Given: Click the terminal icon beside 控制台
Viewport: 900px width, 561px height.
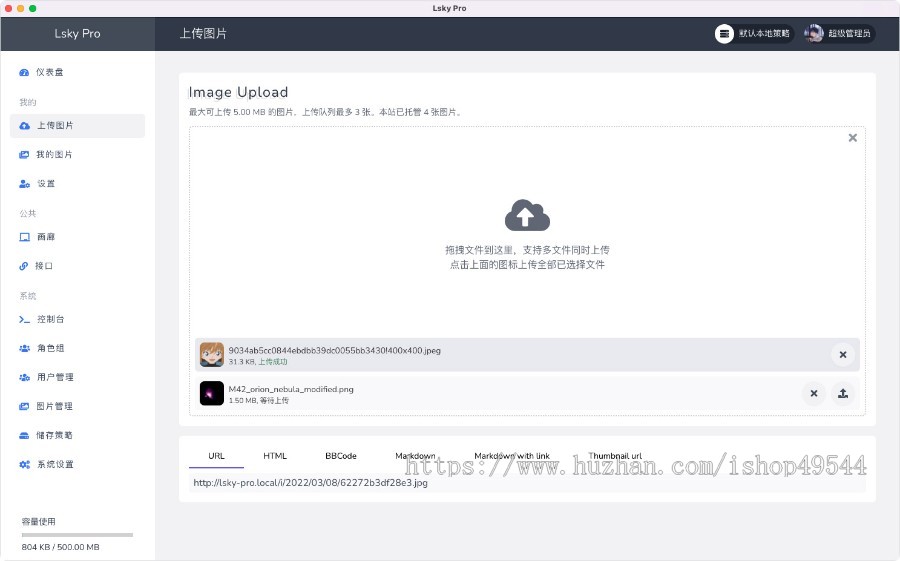Looking at the screenshot, I should pos(25,319).
